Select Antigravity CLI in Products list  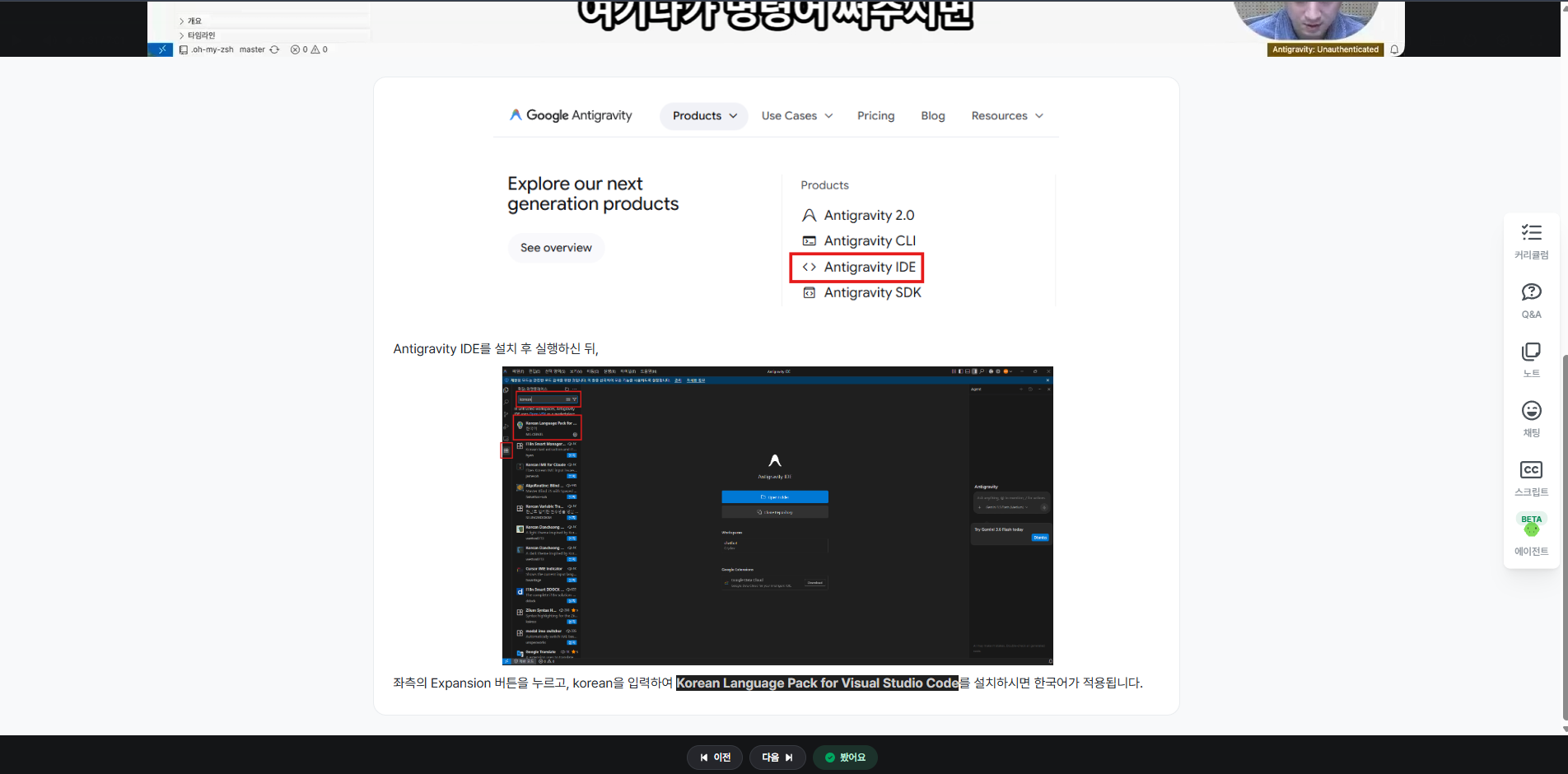click(x=859, y=240)
